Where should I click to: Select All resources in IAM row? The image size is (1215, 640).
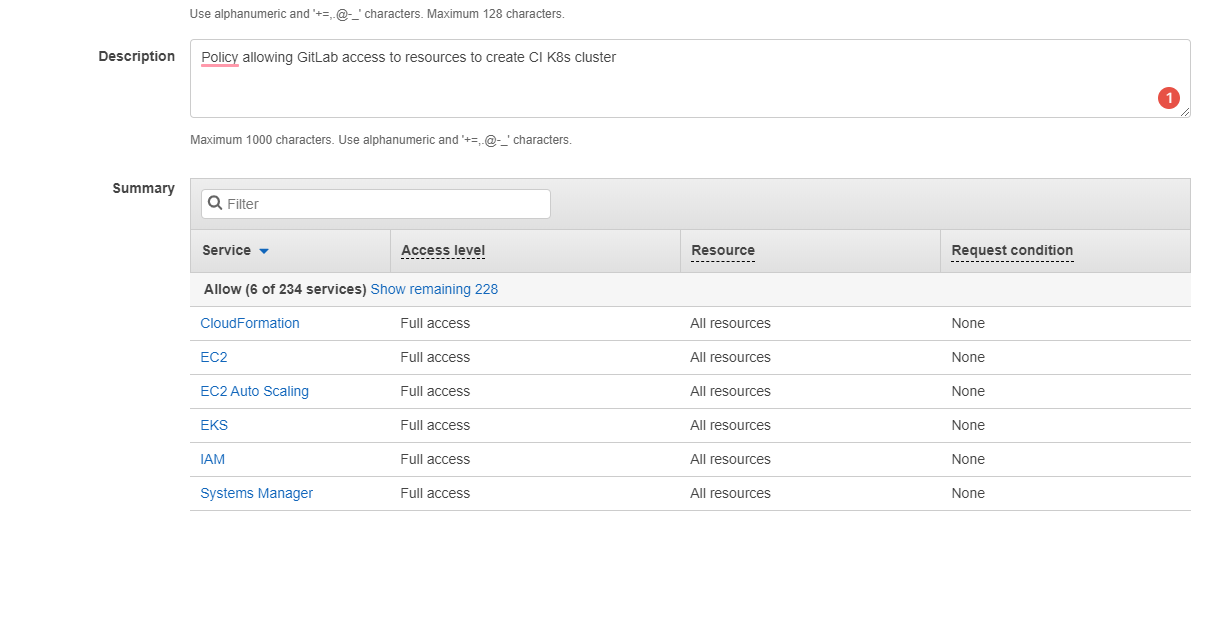pyautogui.click(x=730, y=459)
